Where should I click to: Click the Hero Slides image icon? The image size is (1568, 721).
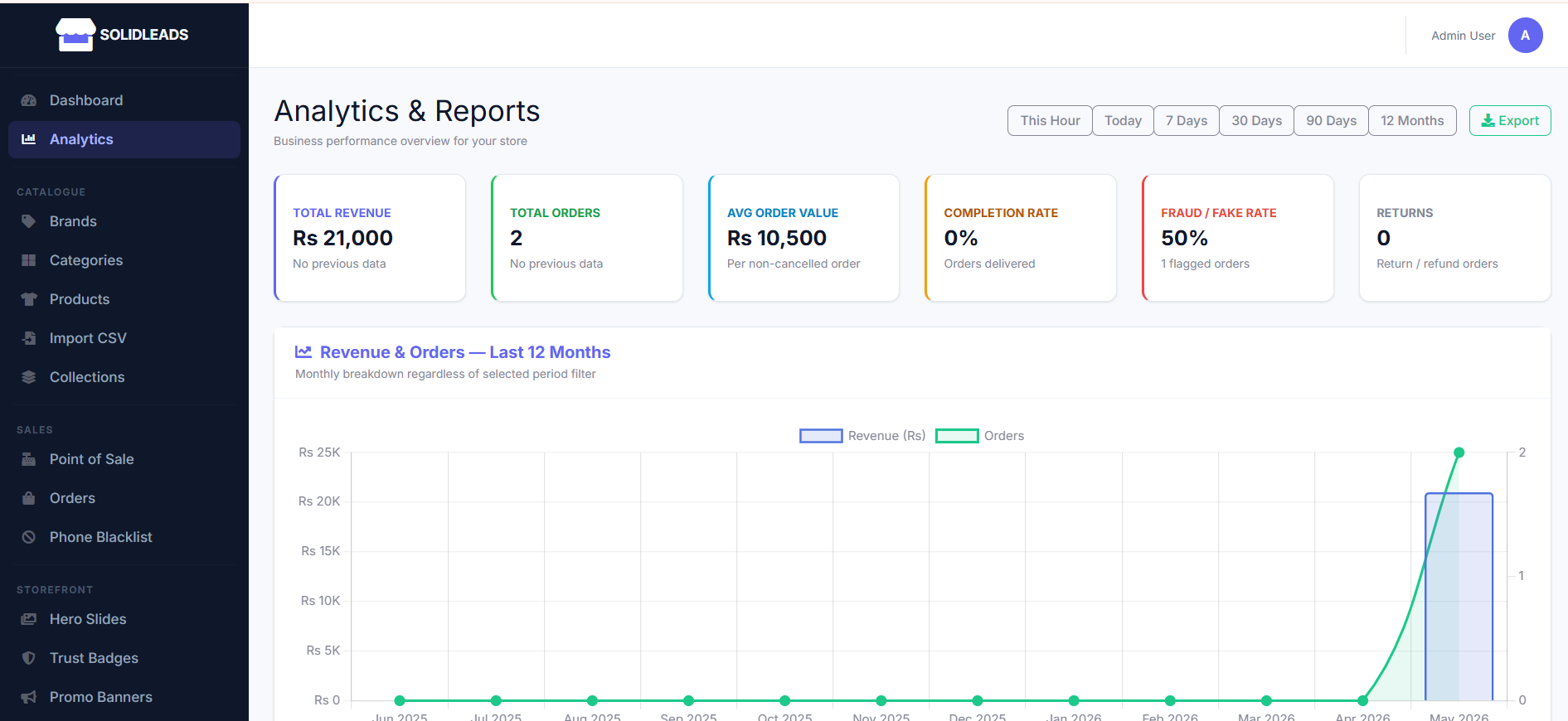tap(29, 619)
